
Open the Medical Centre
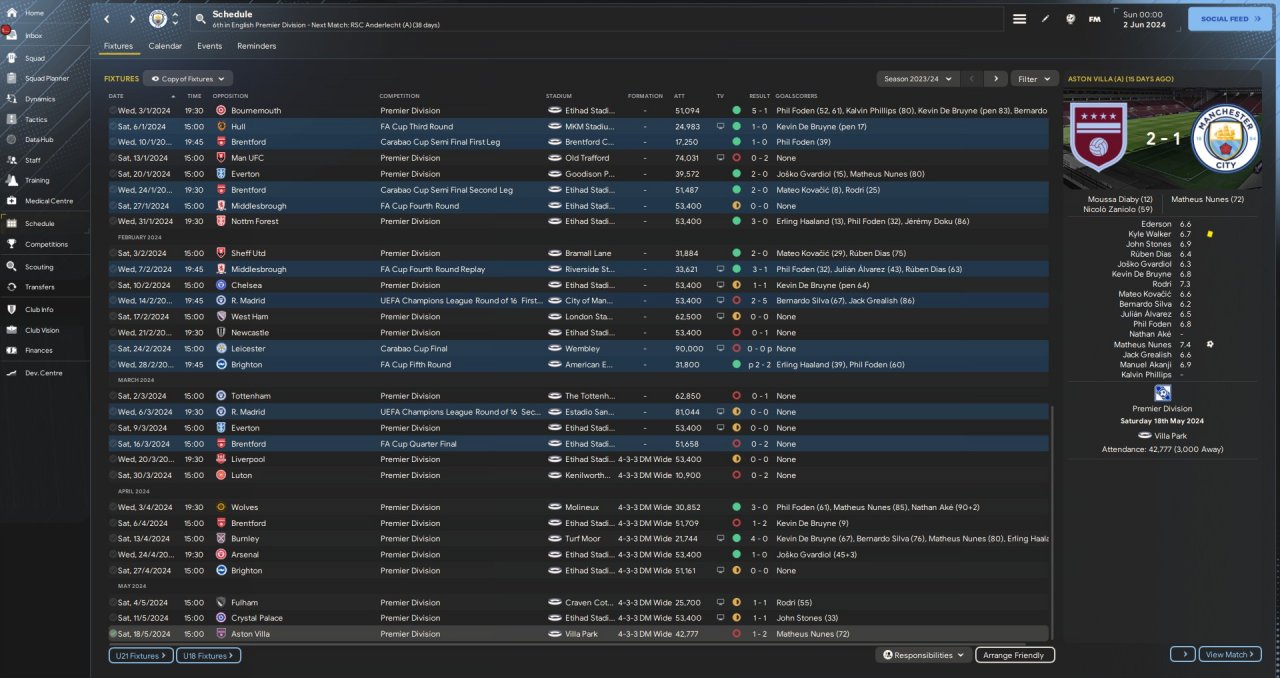(48, 201)
